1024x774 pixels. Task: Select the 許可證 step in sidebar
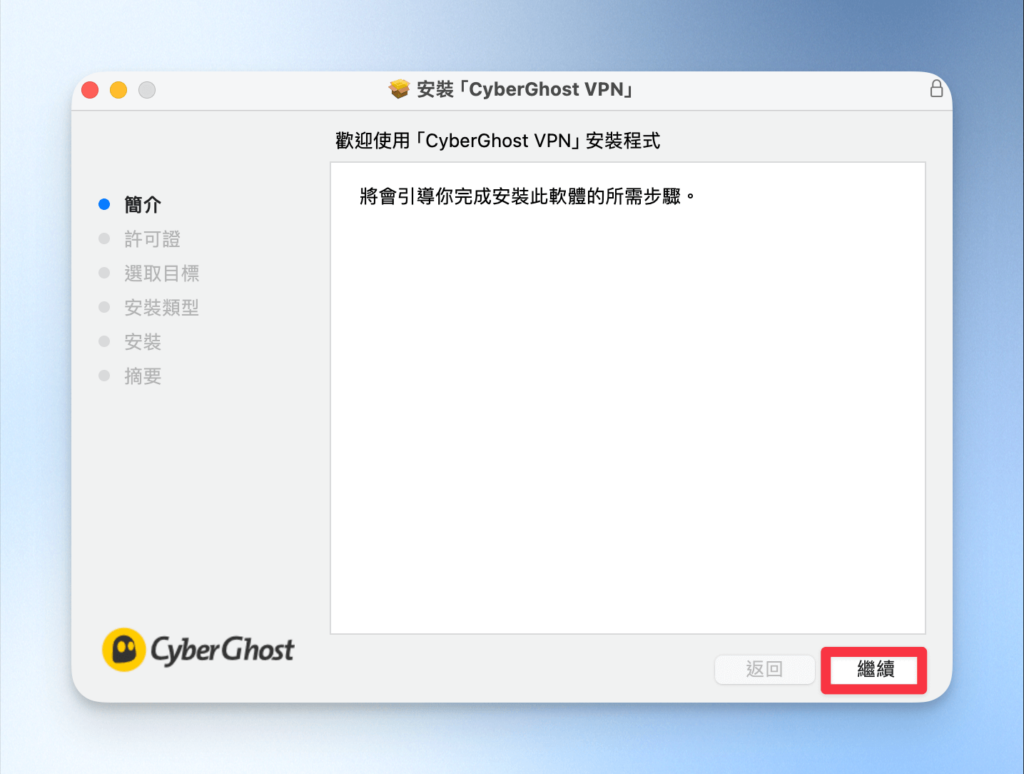(152, 239)
